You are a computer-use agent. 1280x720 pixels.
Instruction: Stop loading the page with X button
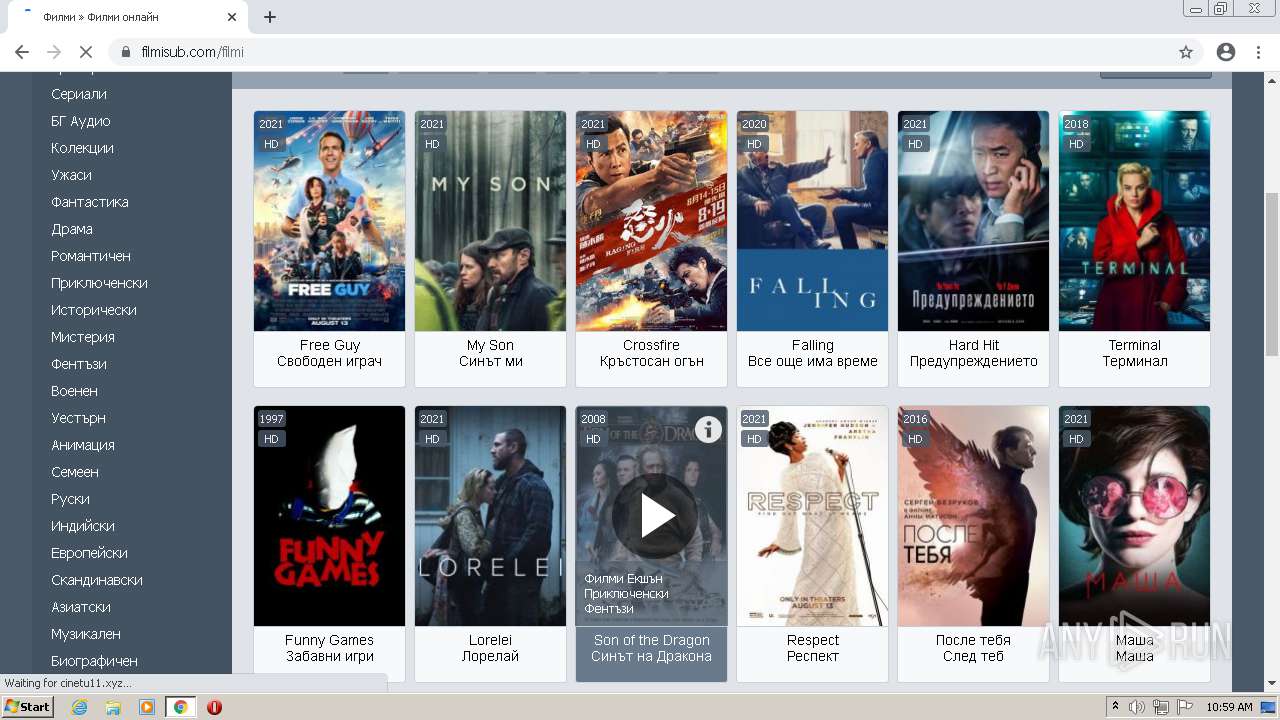pyautogui.click(x=85, y=52)
